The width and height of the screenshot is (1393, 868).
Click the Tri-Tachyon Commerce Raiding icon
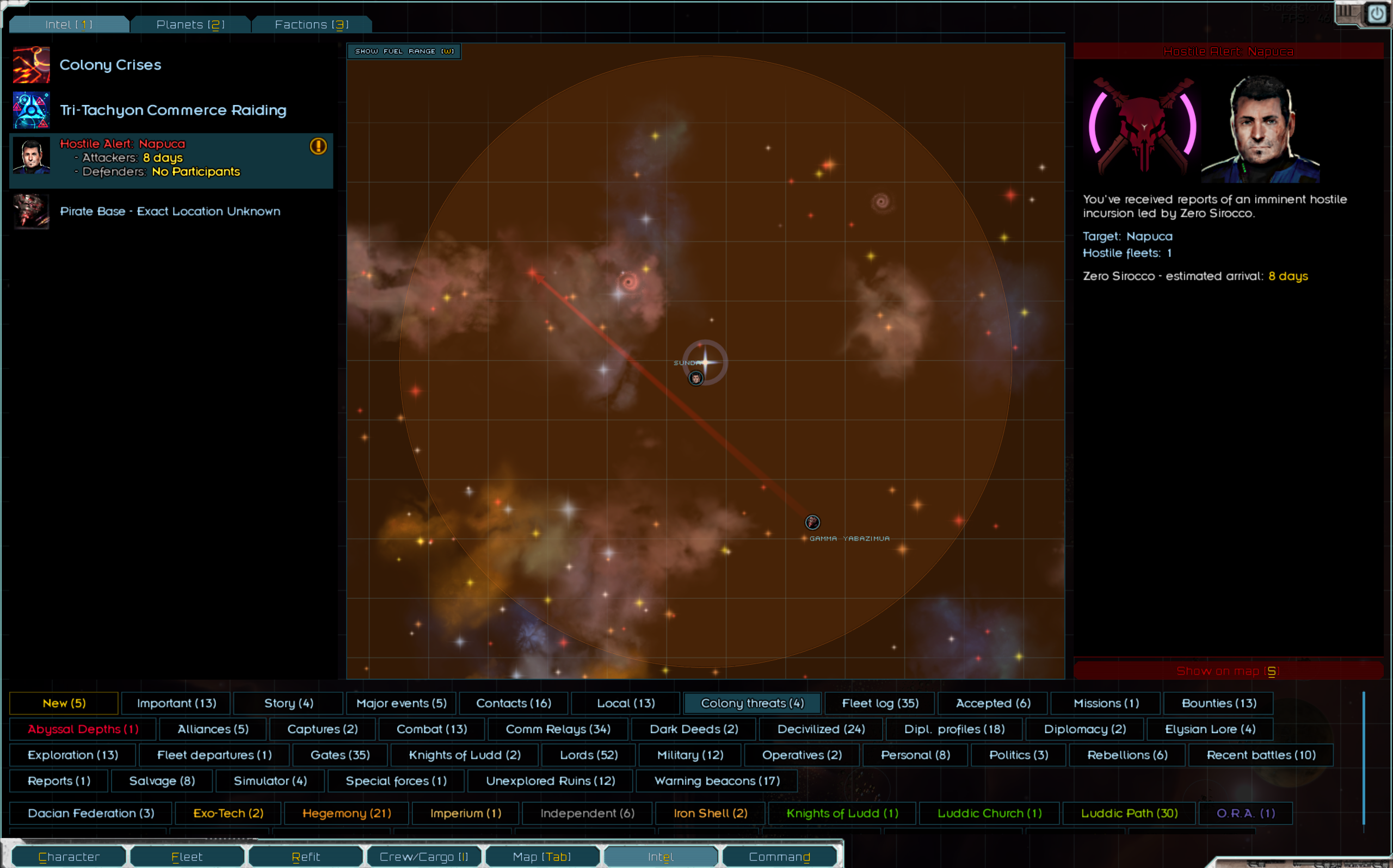pyautogui.click(x=32, y=110)
